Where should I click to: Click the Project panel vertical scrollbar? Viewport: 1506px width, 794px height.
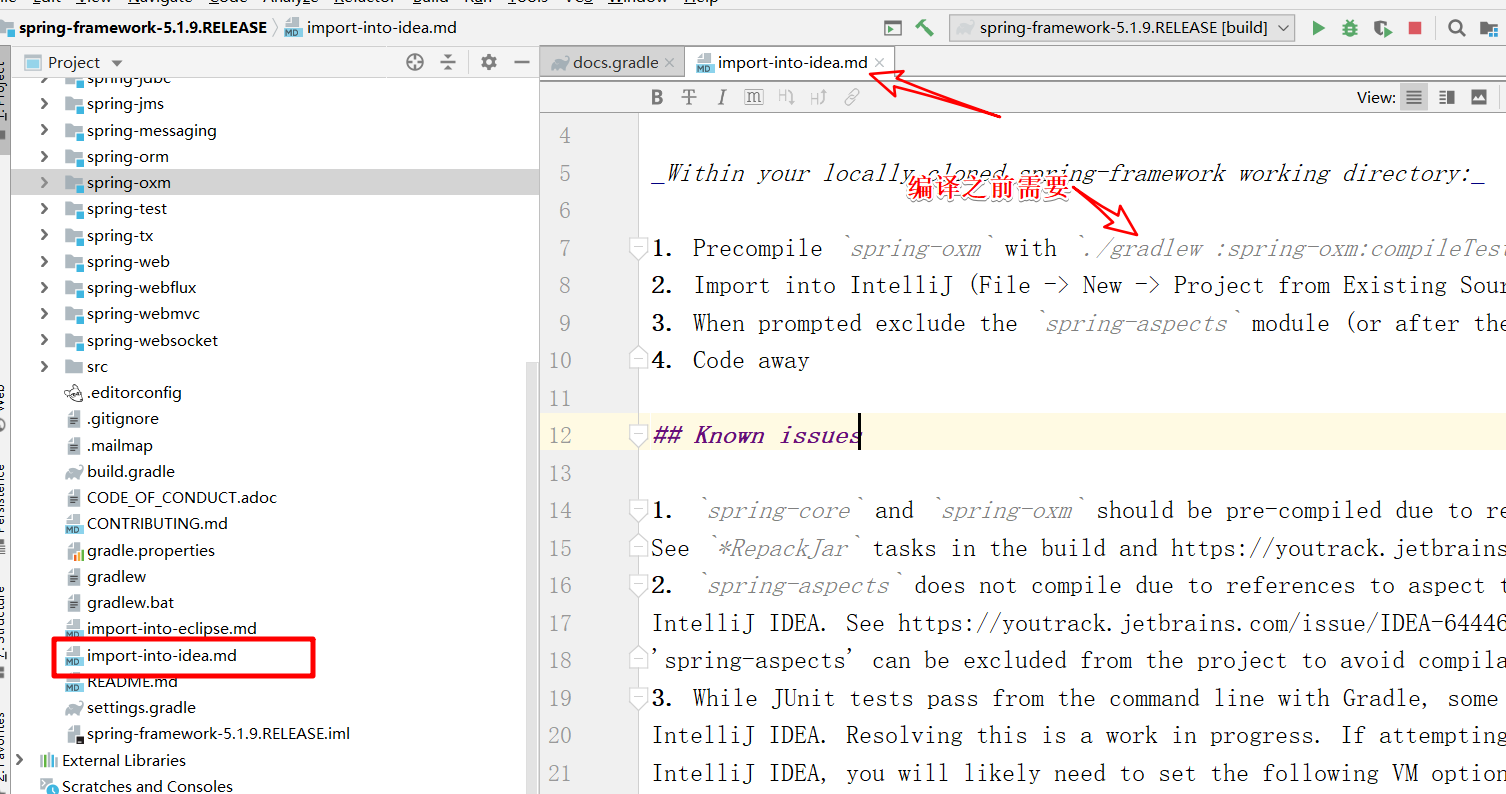tap(532, 577)
